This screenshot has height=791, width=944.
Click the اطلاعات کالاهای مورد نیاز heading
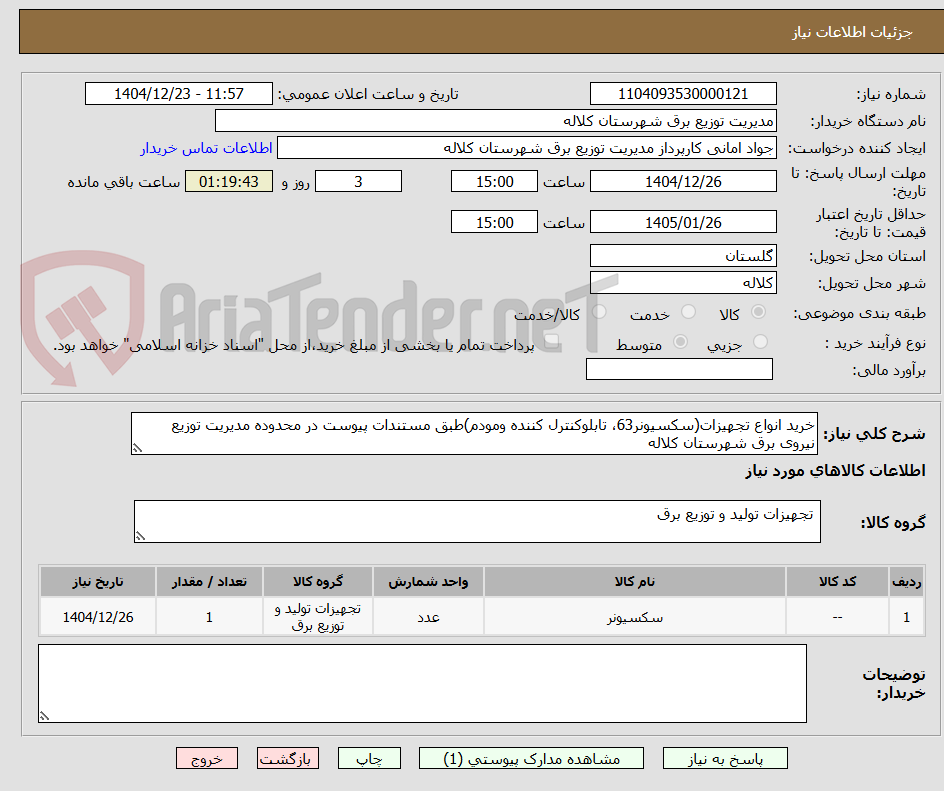coord(835,471)
